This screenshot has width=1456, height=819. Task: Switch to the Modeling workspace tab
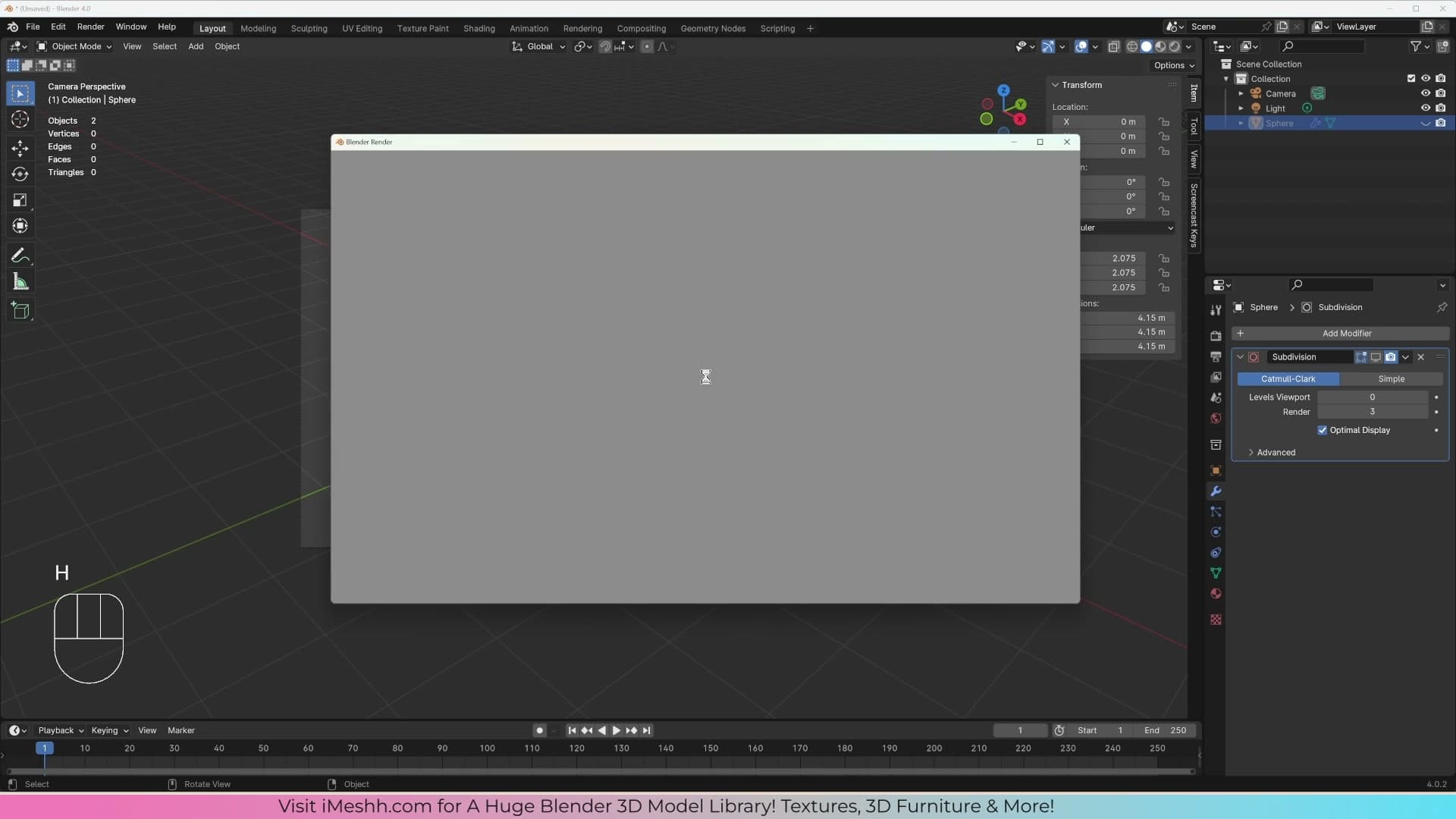click(258, 28)
